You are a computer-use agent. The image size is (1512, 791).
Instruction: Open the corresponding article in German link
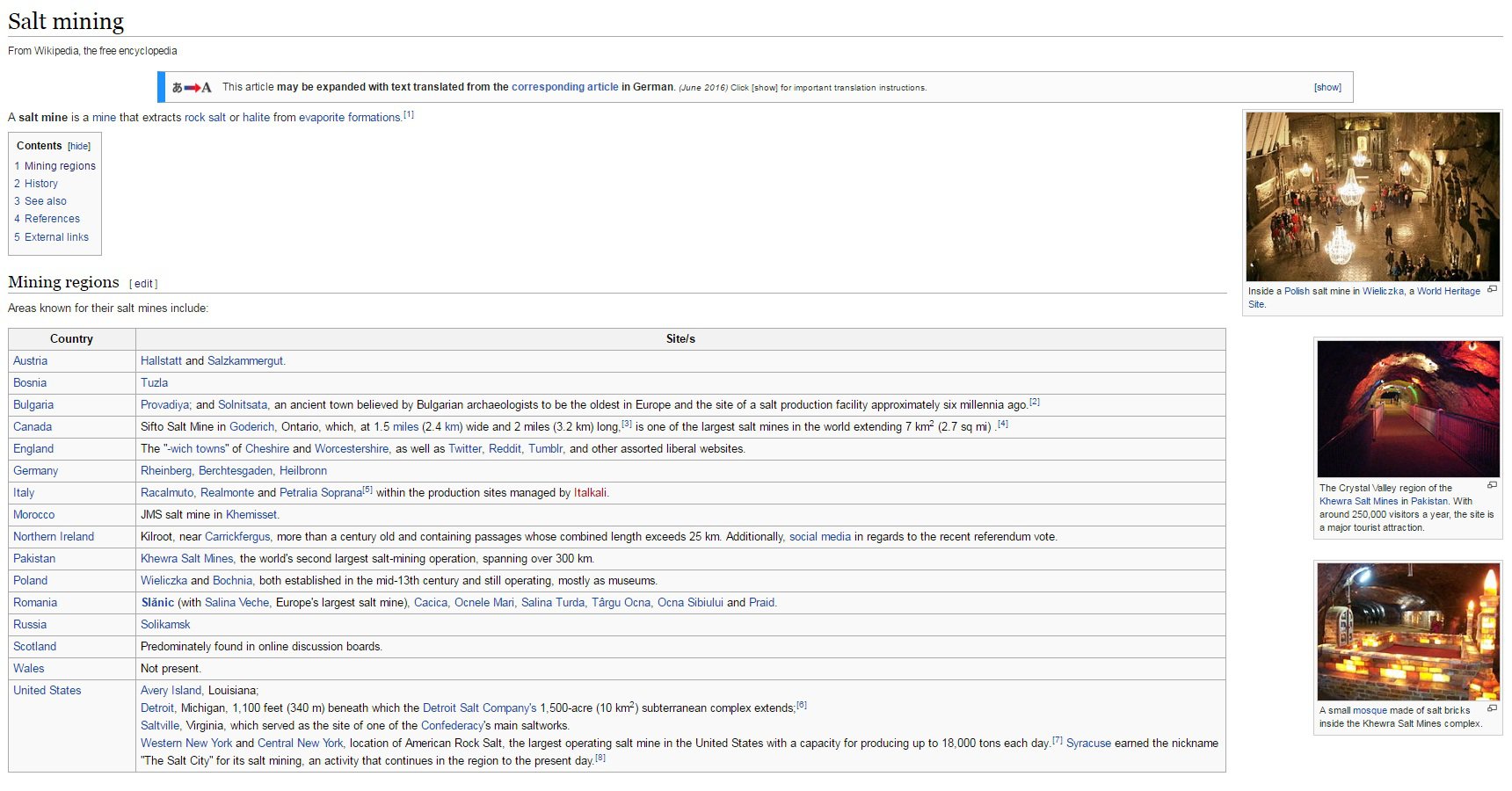[564, 87]
